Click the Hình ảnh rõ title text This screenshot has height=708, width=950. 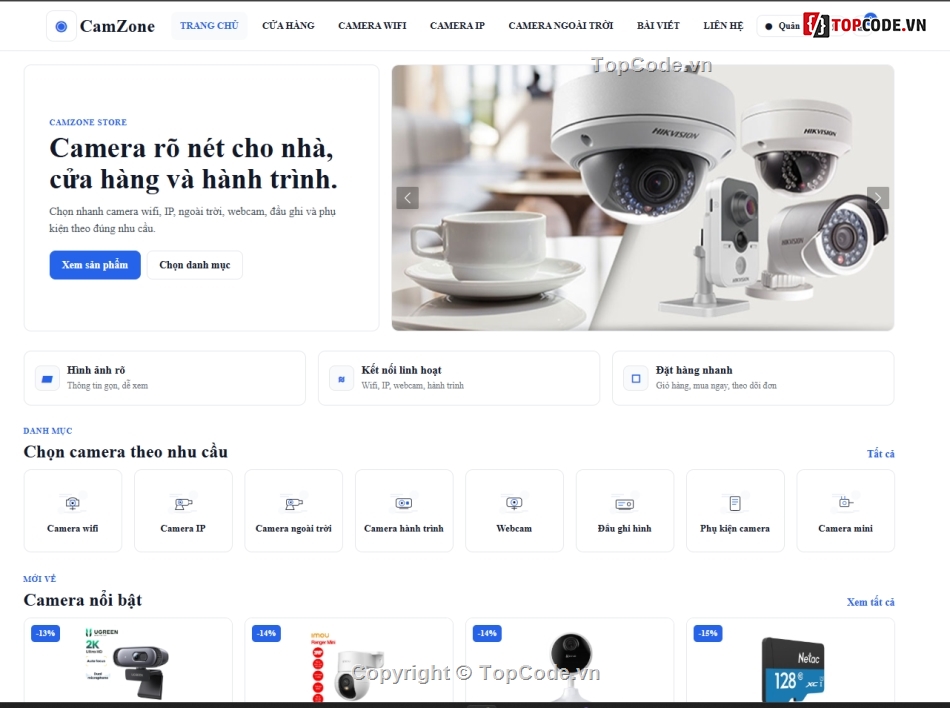[x=96, y=370]
